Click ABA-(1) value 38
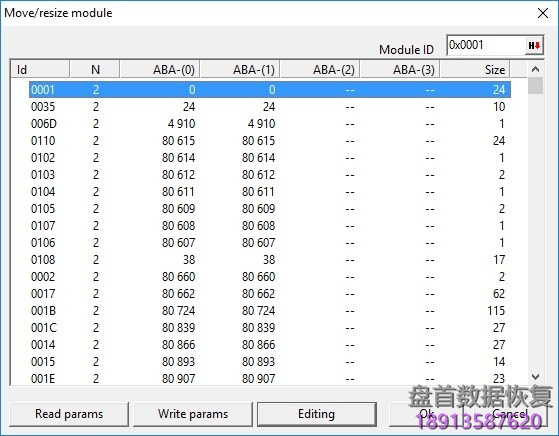Image resolution: width=559 pixels, height=436 pixels. [x=269, y=260]
